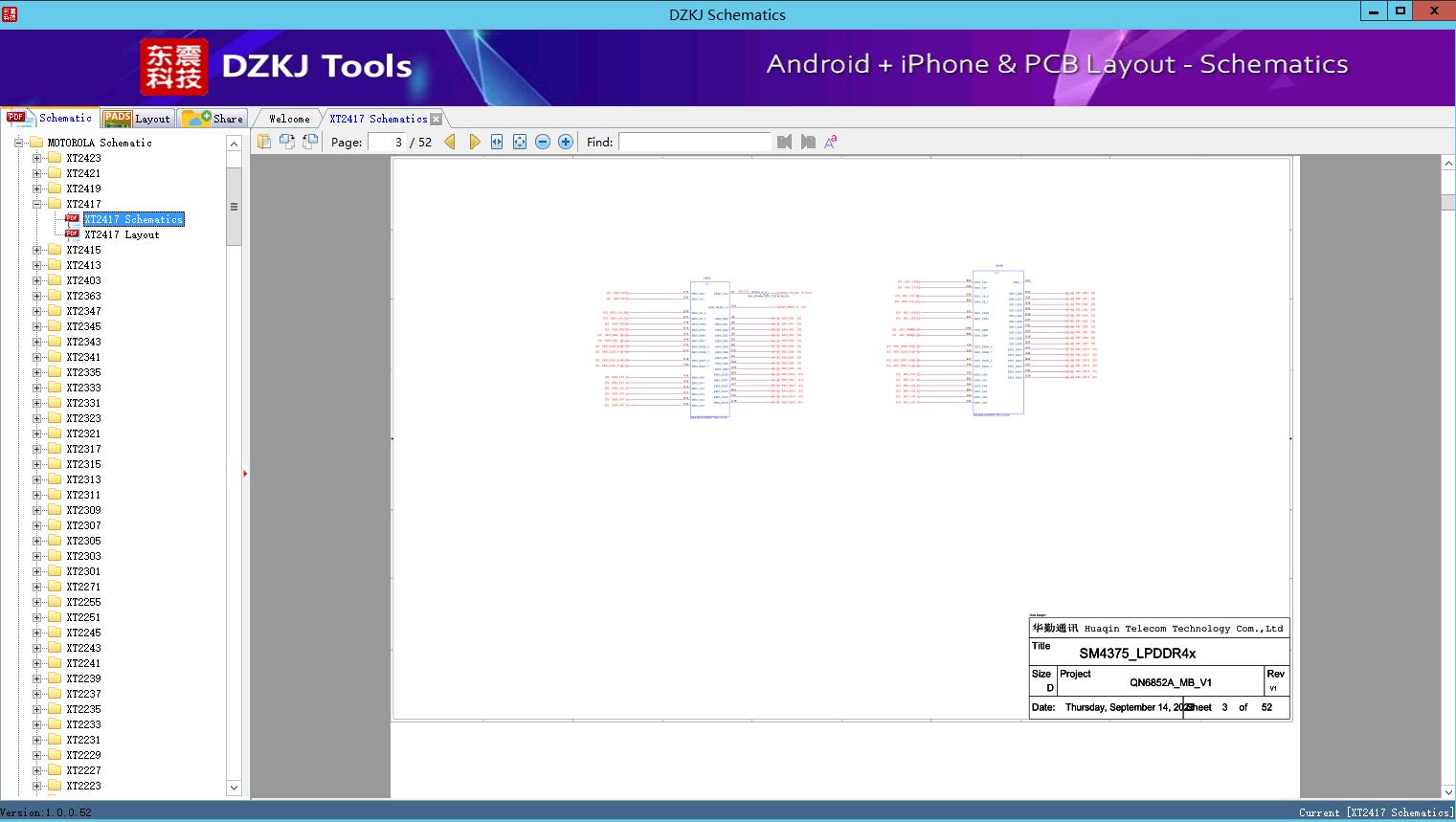
Task: Close the XT2417 Schematics tab
Action: coord(437,120)
